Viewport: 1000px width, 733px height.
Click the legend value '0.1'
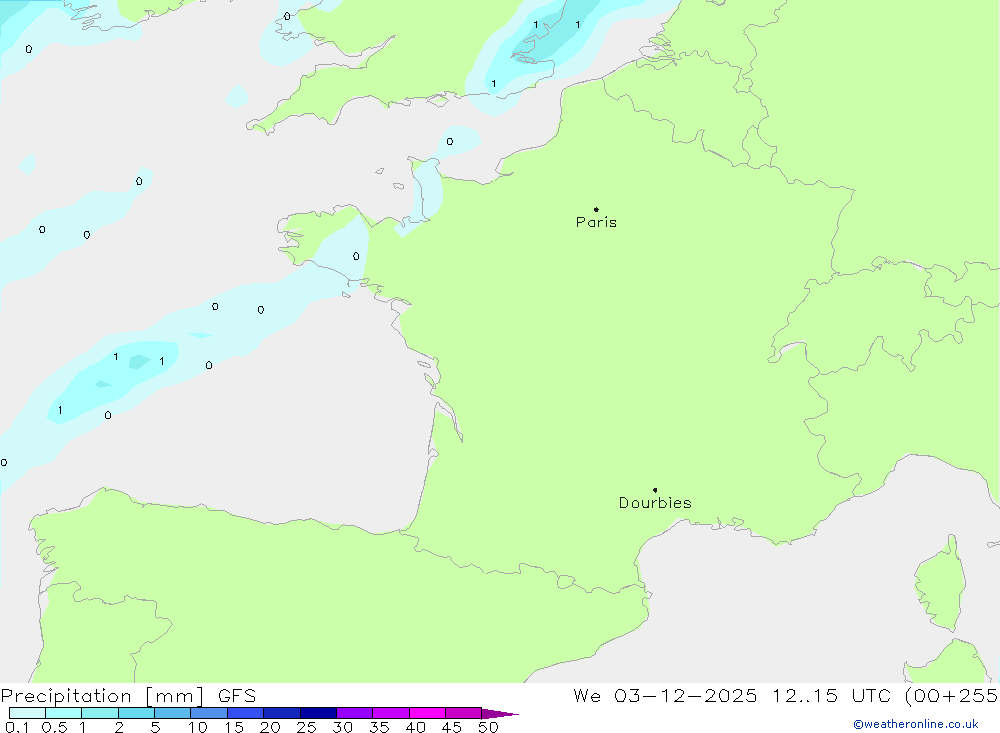17,727
